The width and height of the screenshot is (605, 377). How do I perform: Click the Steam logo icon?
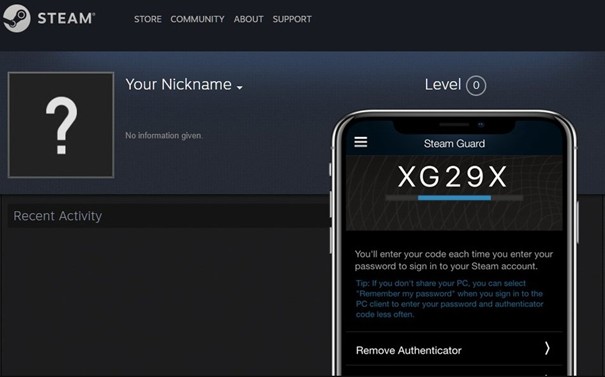click(16, 18)
